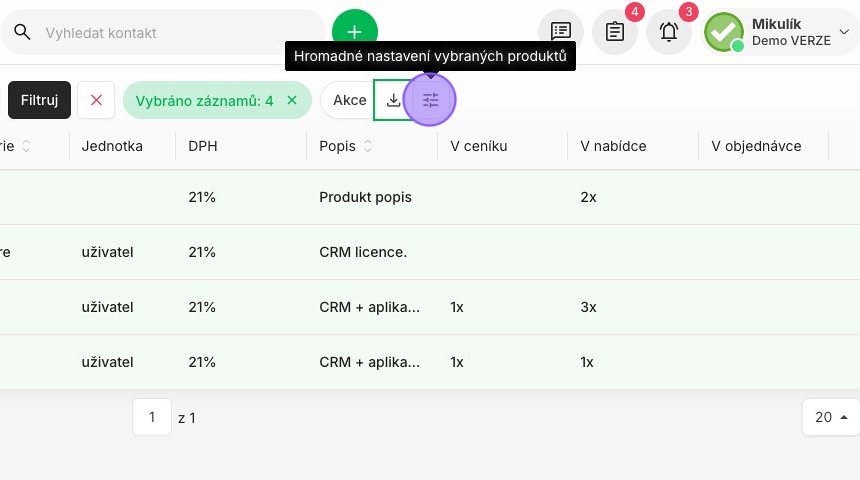
Task: Deselect the 4 selected records
Action: (292, 100)
